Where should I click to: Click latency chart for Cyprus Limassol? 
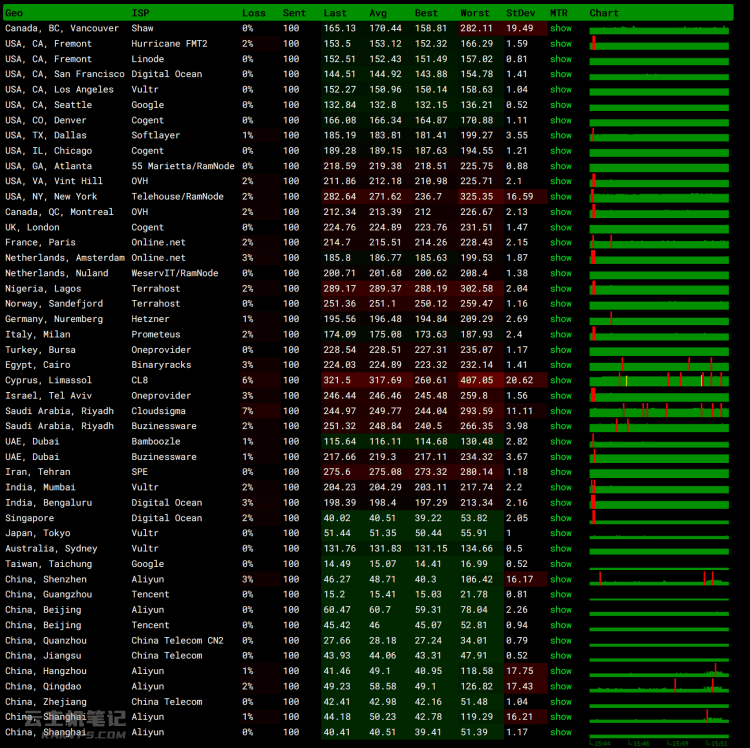(659, 380)
